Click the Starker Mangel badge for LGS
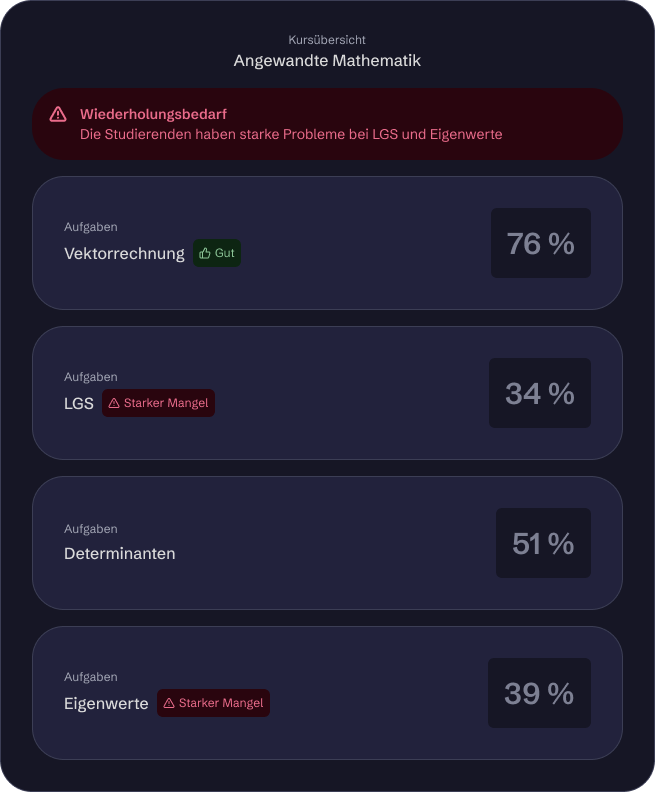This screenshot has width=655, height=792. [158, 403]
